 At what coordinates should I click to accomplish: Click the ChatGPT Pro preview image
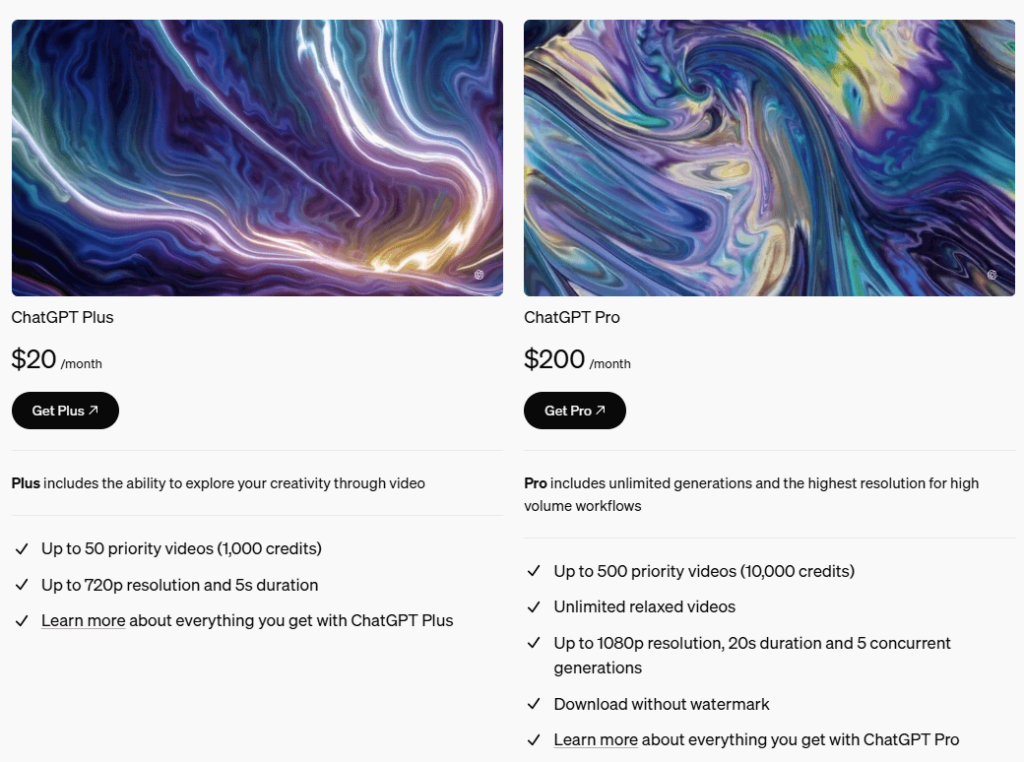(769, 158)
